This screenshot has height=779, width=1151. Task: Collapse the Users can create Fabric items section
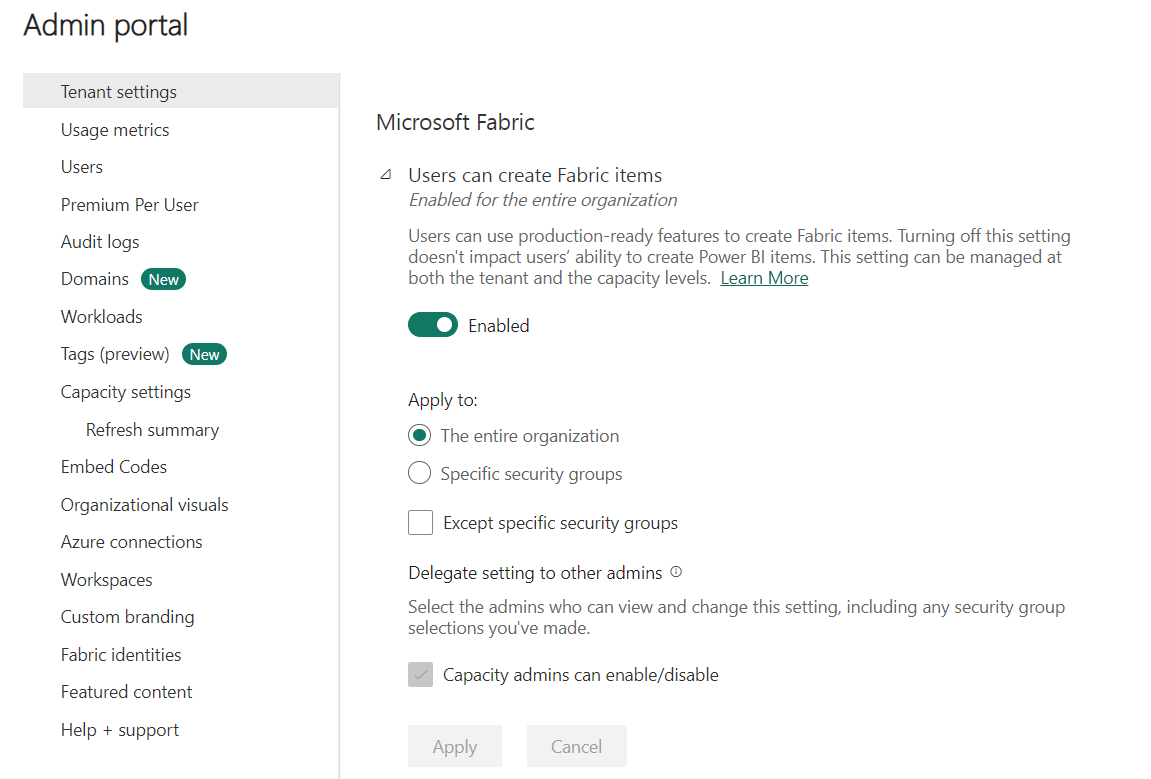click(385, 175)
